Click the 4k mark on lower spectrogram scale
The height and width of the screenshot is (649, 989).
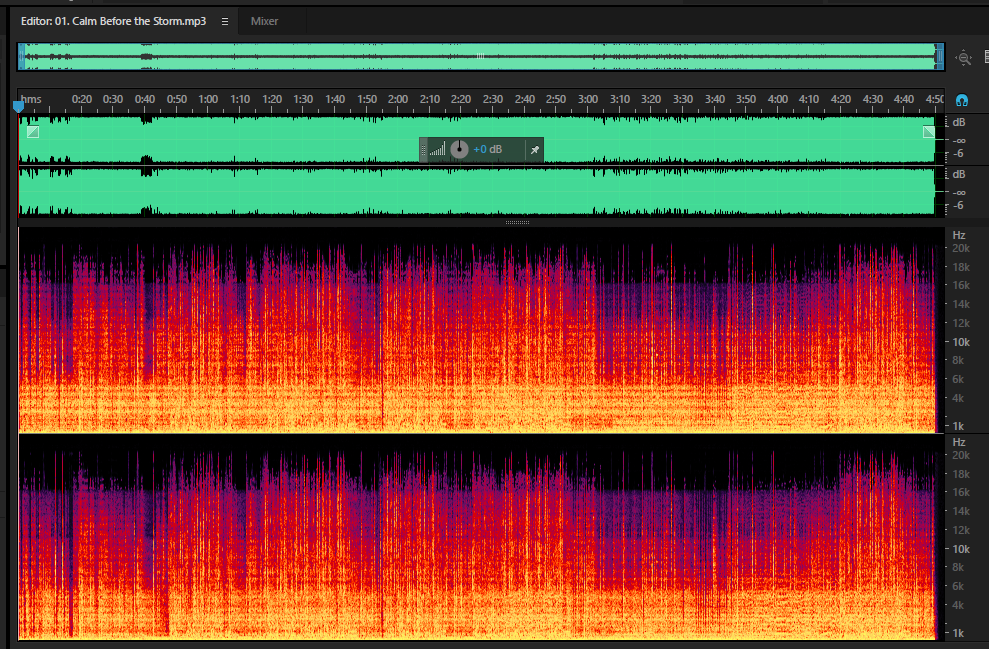(958, 605)
